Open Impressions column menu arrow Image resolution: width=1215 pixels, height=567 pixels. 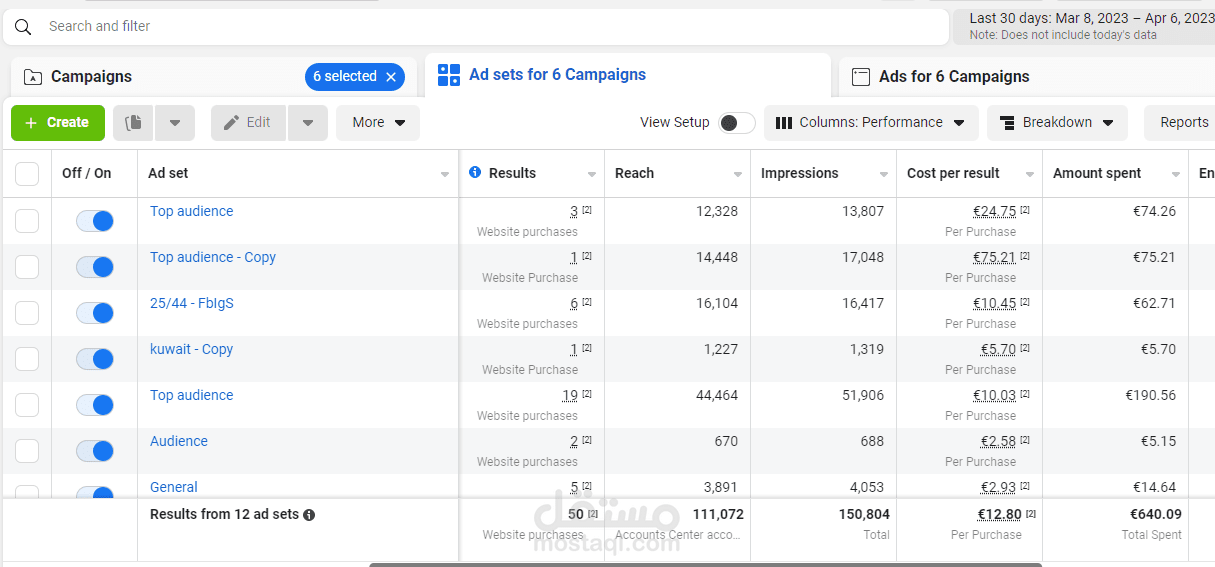(x=883, y=175)
